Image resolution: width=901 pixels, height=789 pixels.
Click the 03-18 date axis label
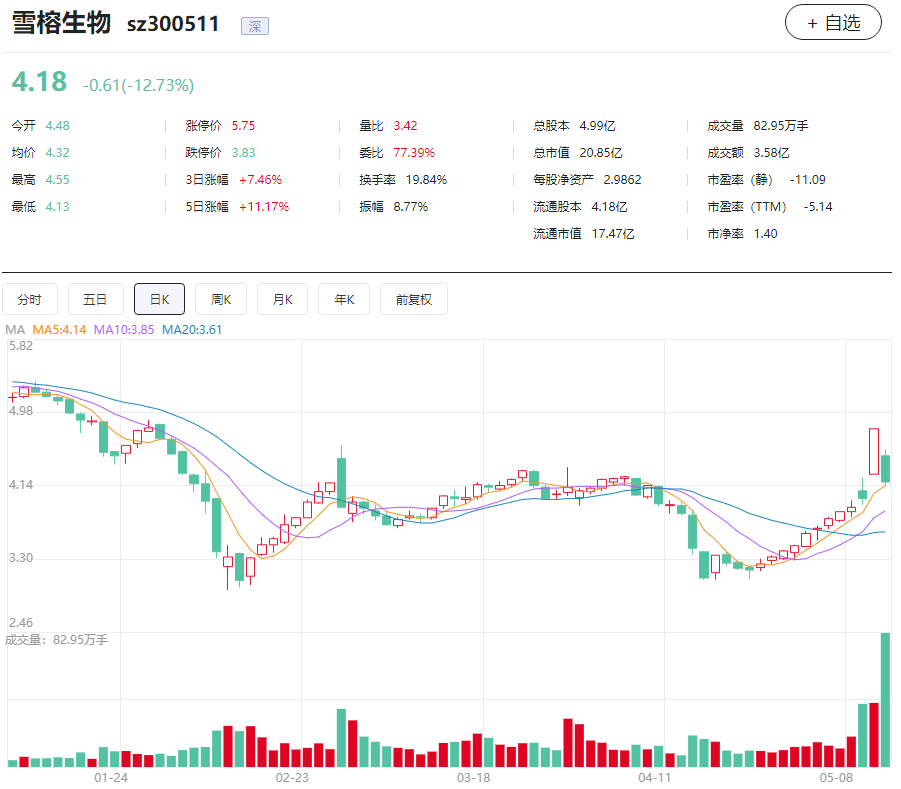[x=473, y=778]
